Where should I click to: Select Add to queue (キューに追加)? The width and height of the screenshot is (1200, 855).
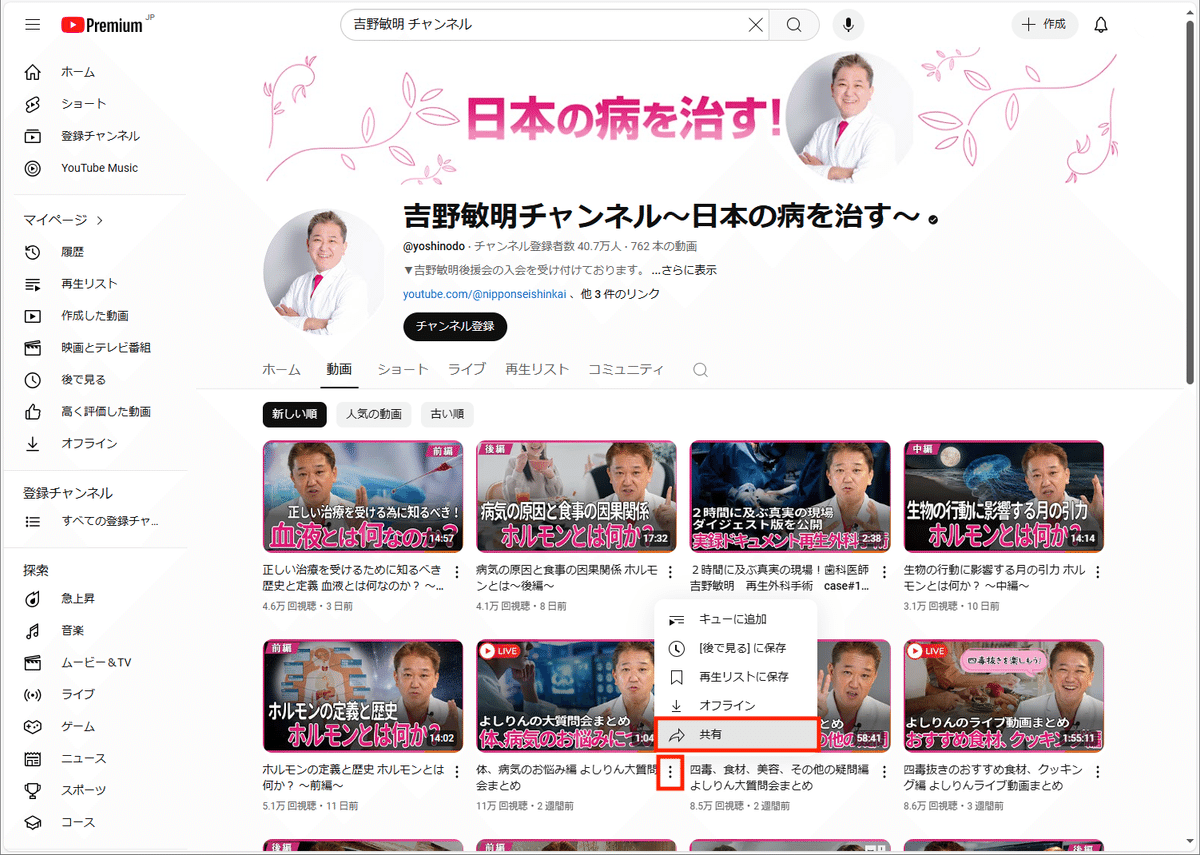tap(735, 620)
